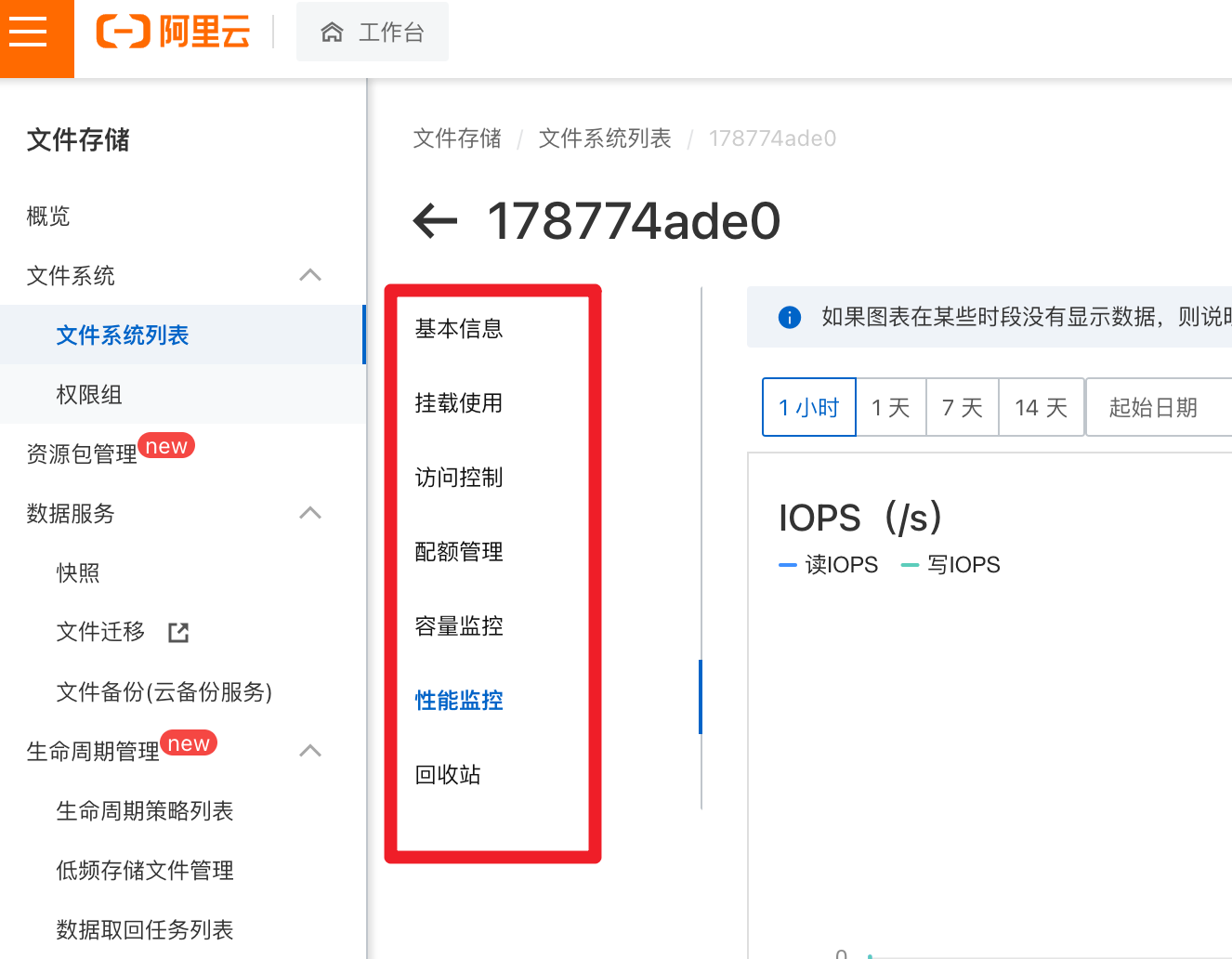Collapse the 生命周期管理 sidebar section
The image size is (1232, 959).
[x=309, y=751]
